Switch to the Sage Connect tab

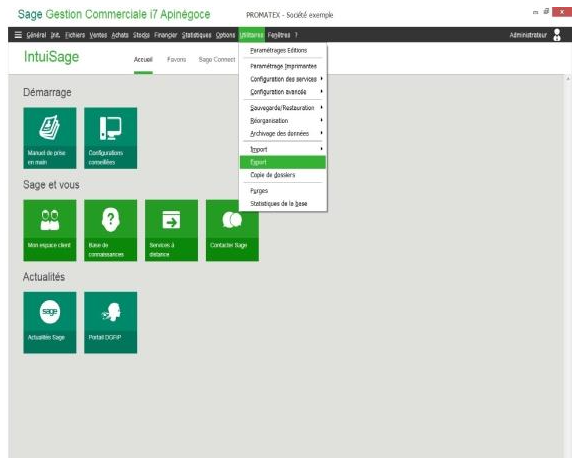tap(217, 59)
